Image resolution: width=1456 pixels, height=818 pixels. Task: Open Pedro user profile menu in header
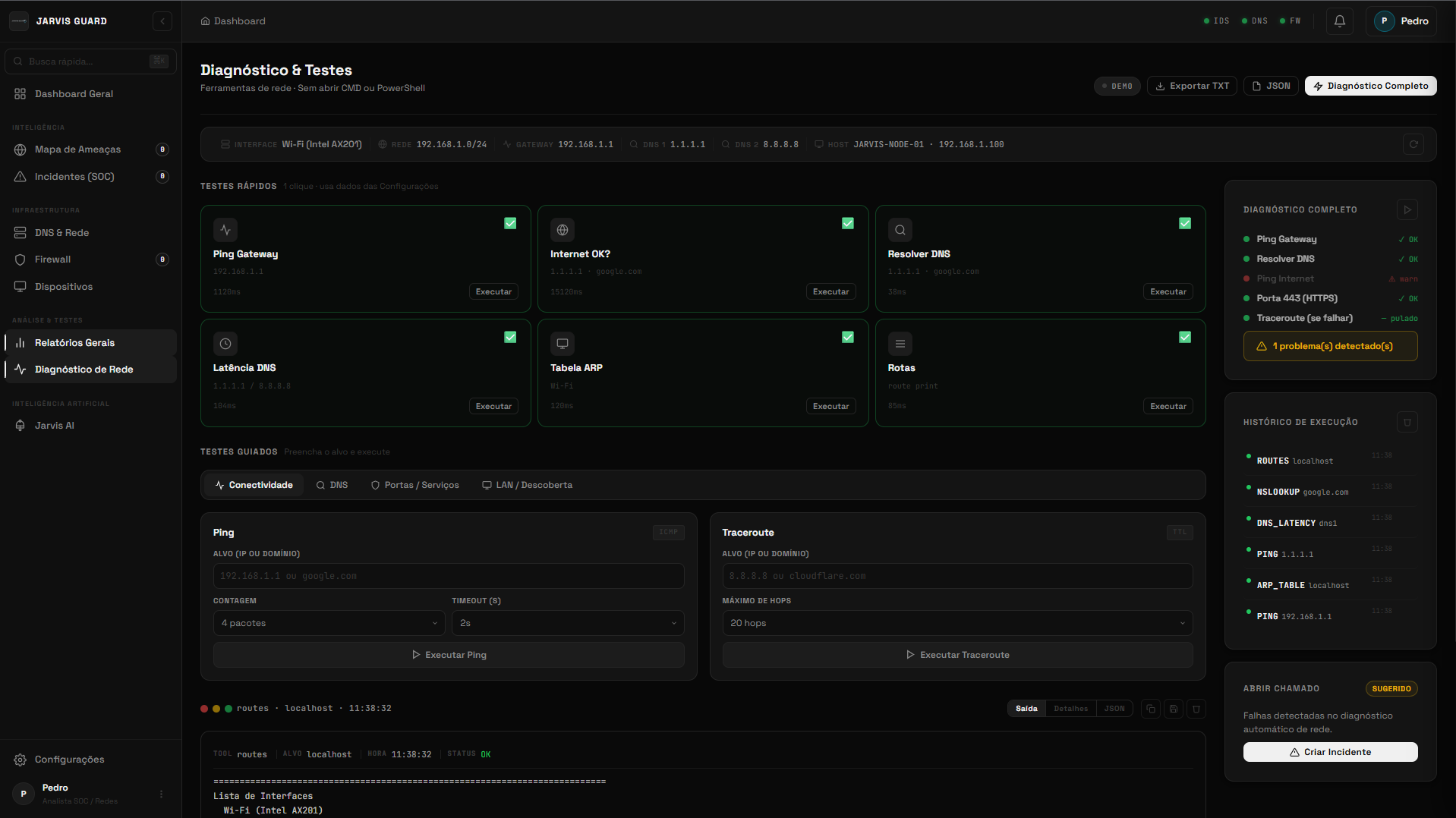click(1401, 21)
